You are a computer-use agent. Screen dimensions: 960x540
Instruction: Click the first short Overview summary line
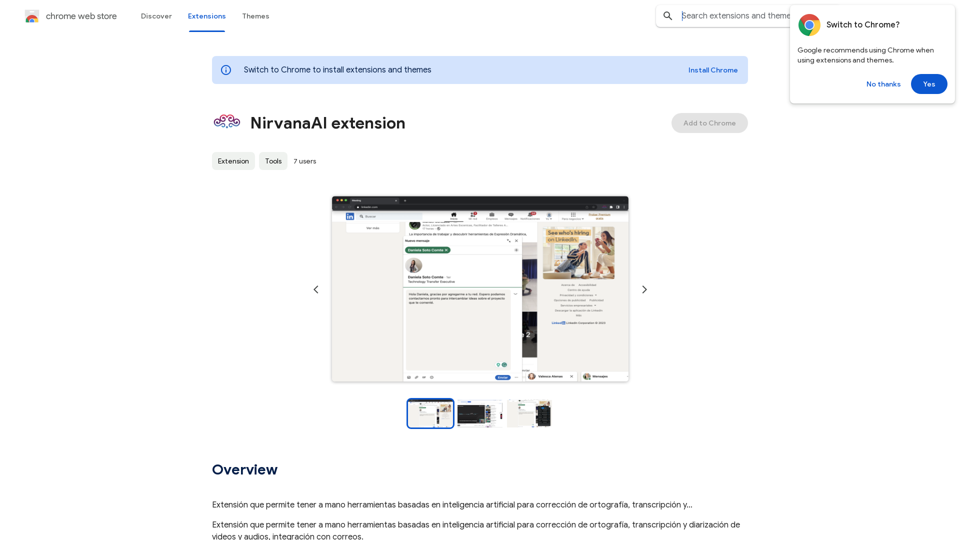[452, 505]
